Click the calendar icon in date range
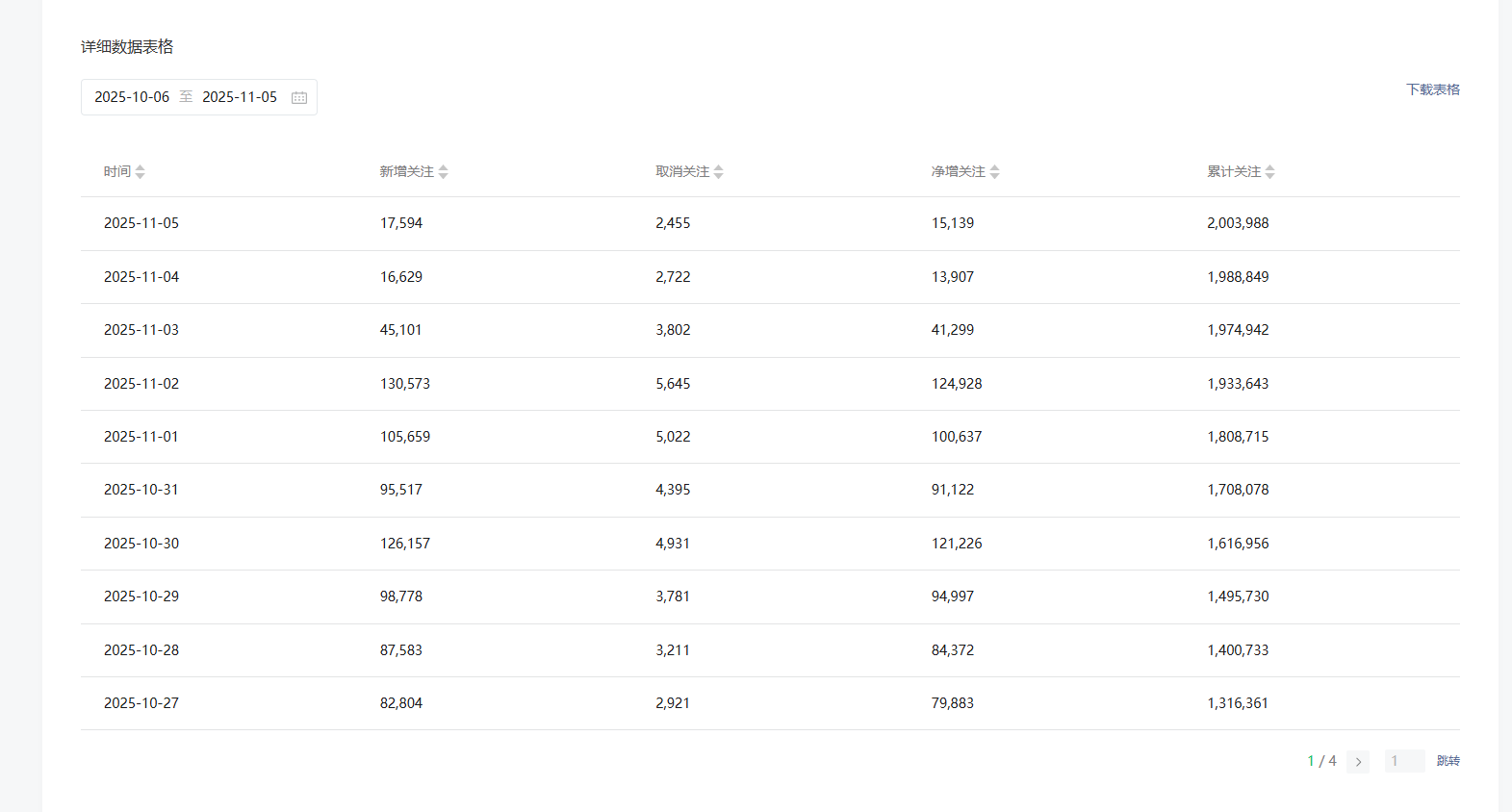This screenshot has width=1512, height=812. (x=299, y=97)
